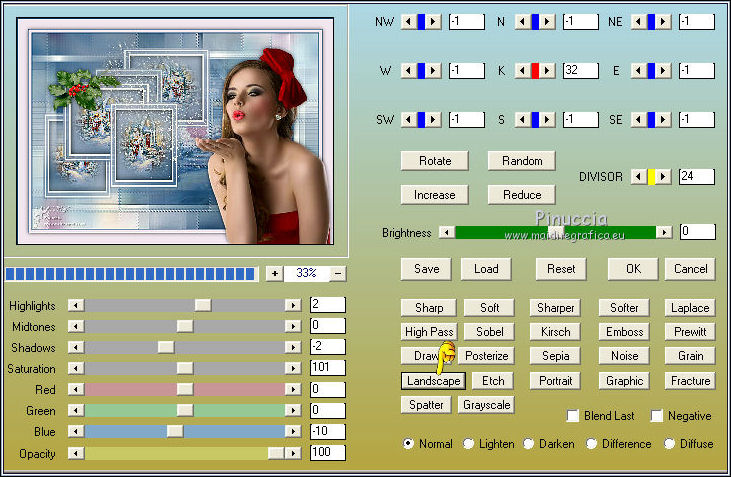Click the Shadows right arrow

(293, 347)
